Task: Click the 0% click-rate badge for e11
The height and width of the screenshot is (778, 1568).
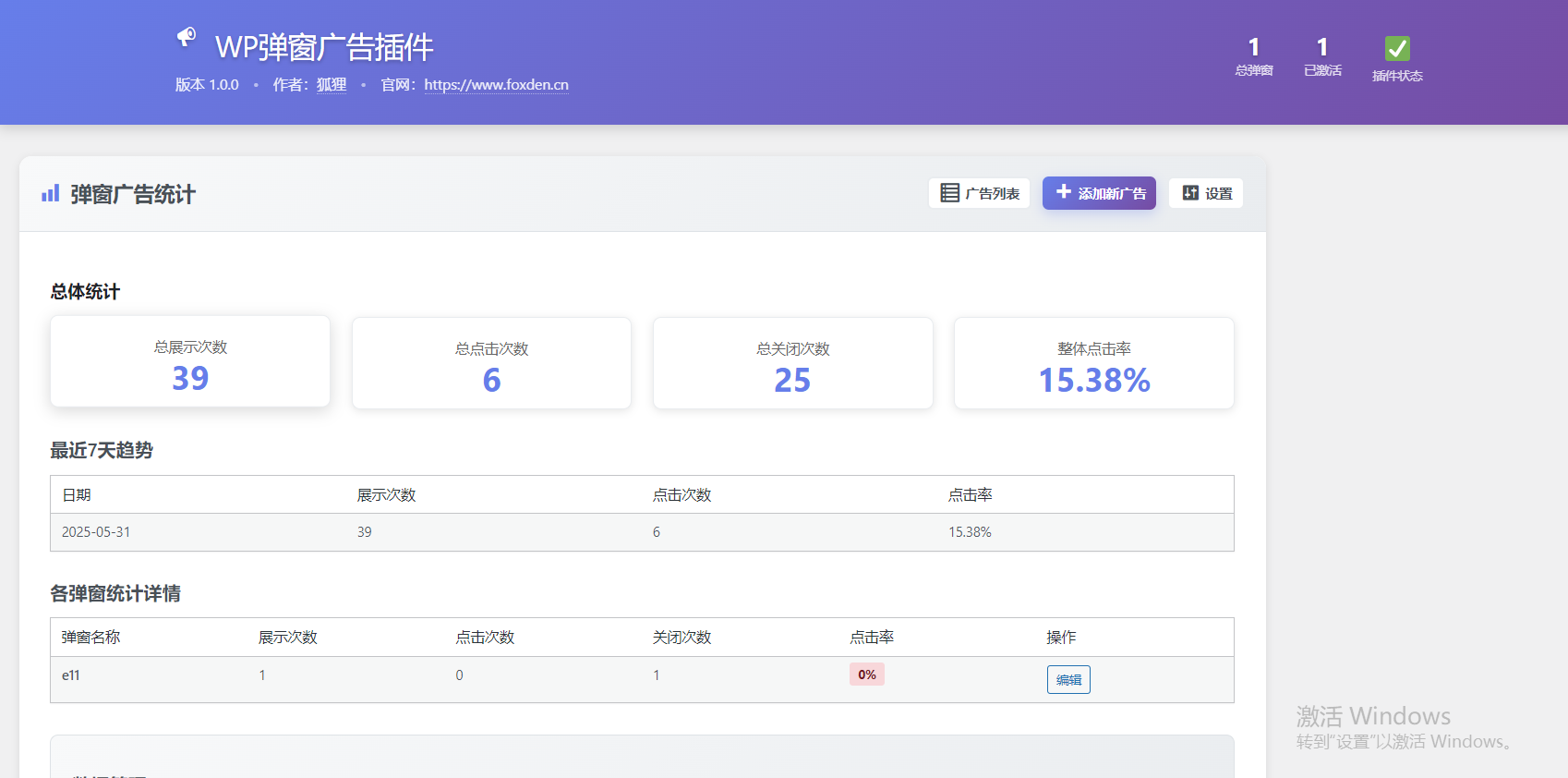Action: 867,675
